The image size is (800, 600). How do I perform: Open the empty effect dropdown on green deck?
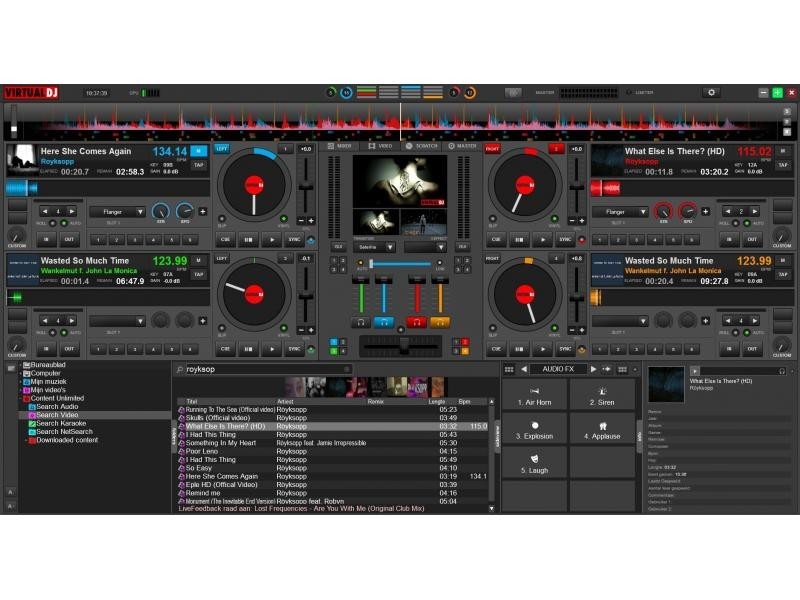[117, 321]
